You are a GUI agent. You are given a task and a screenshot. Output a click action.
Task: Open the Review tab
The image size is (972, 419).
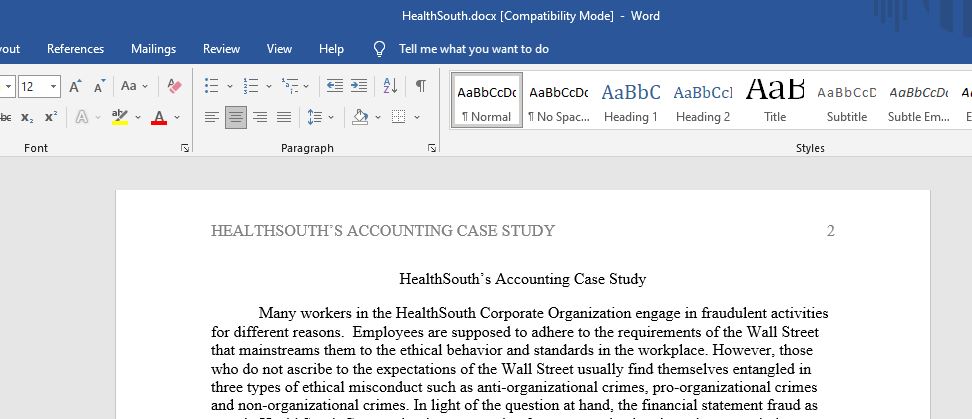pyautogui.click(x=221, y=49)
